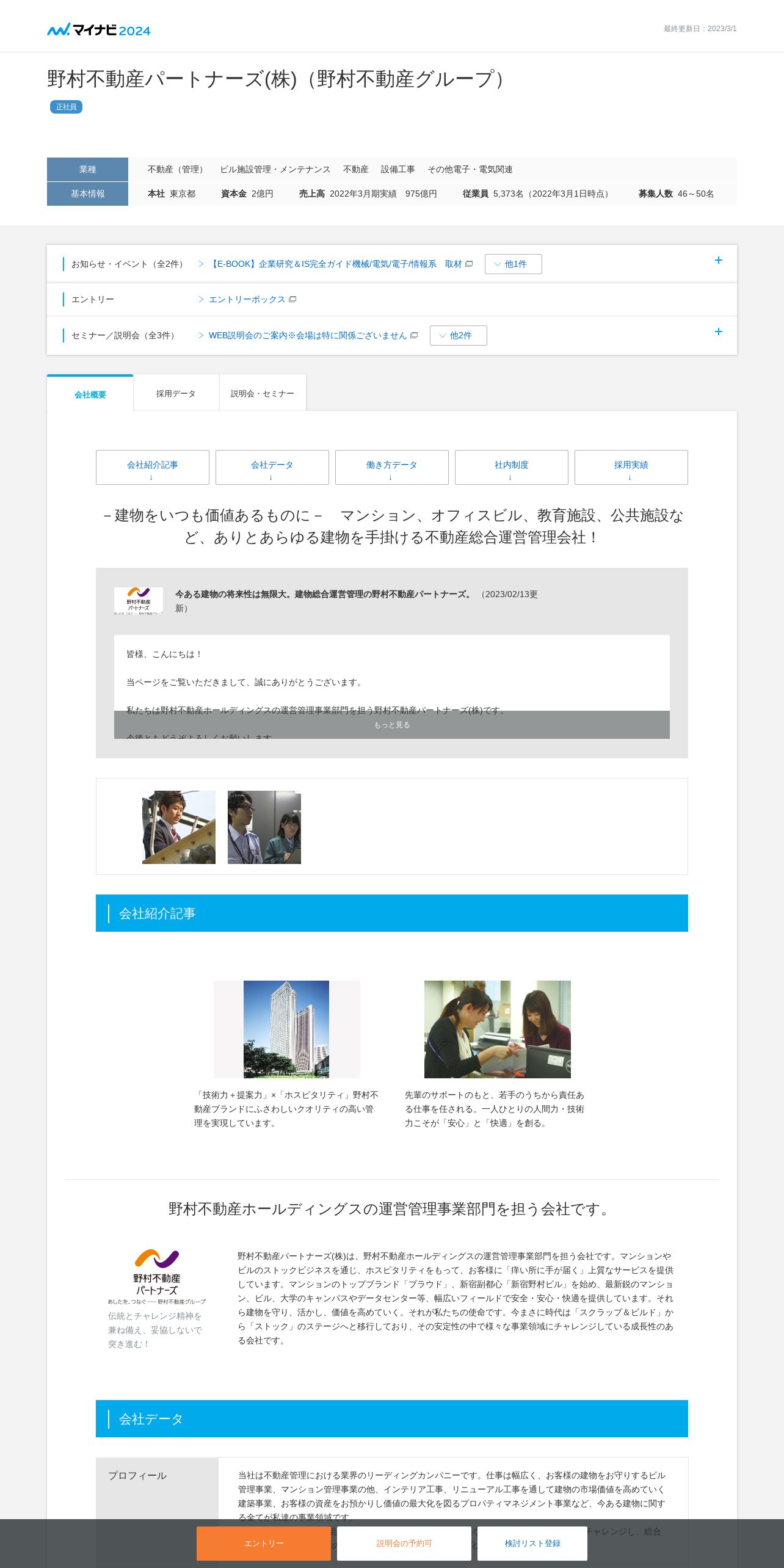The width and height of the screenshot is (784, 1568).
Task: Click the 基本情報 header cell
Action: pos(87,194)
